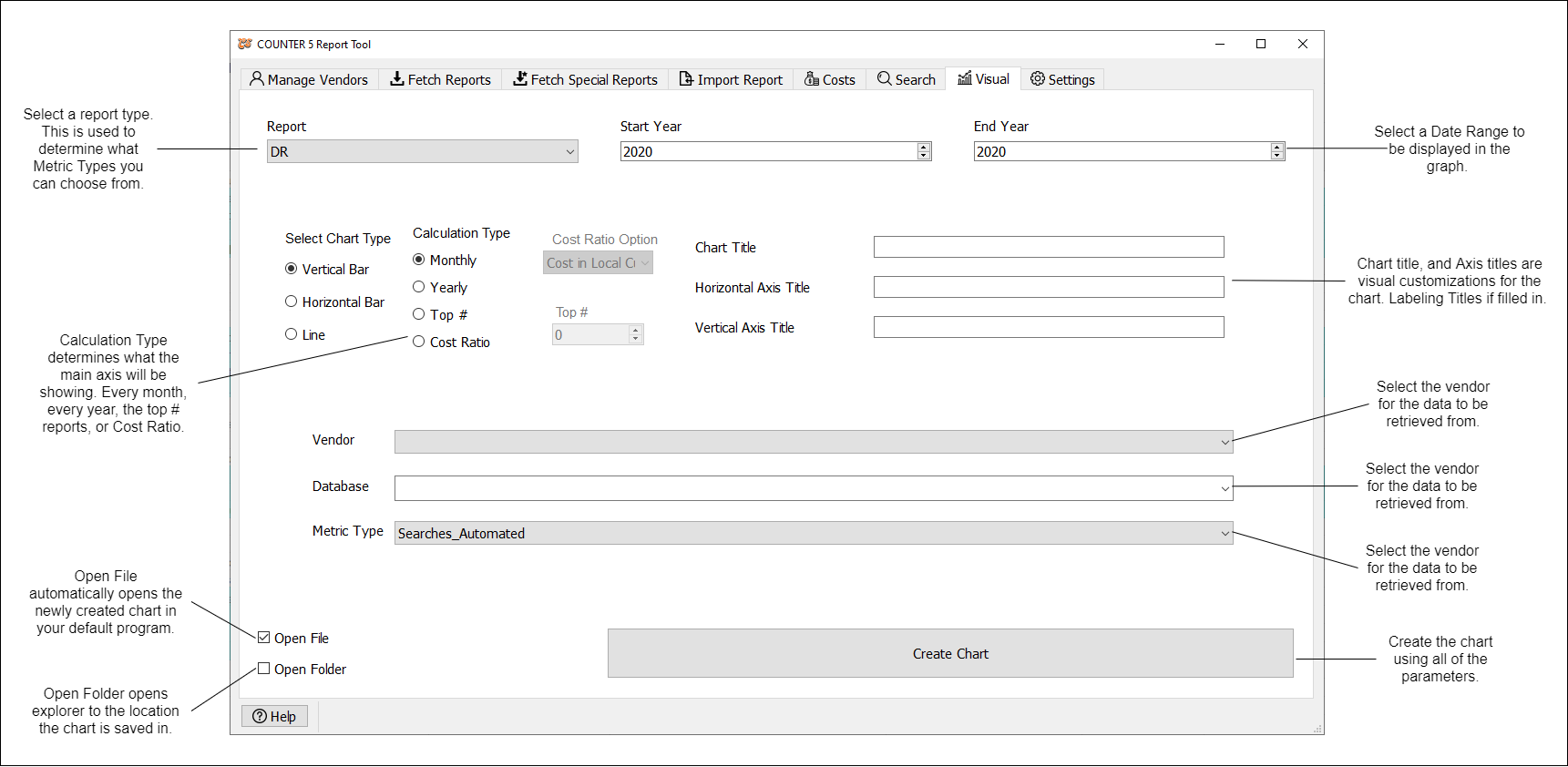Open the Costs tab
The height and width of the screenshot is (767, 1568).
[830, 80]
